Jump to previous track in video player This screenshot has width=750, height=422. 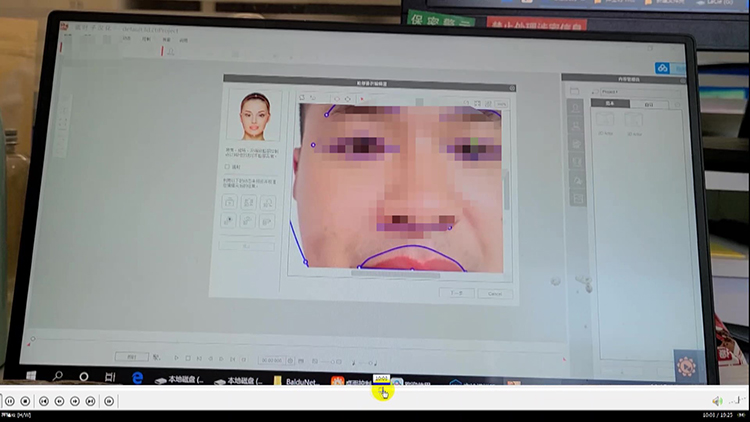(x=44, y=401)
